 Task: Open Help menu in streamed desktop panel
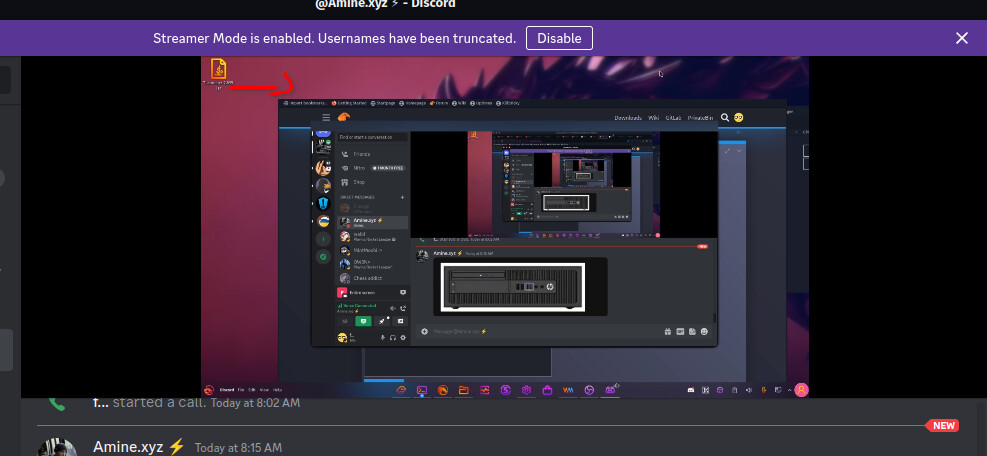click(278, 390)
